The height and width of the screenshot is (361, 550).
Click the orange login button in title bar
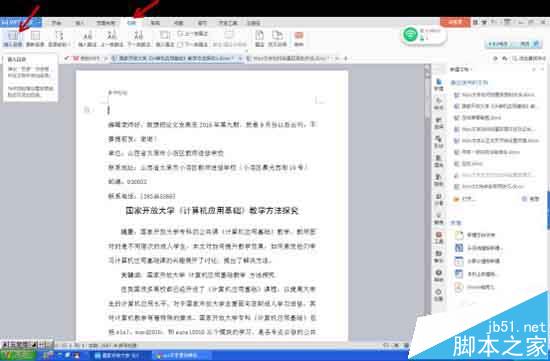(455, 22)
